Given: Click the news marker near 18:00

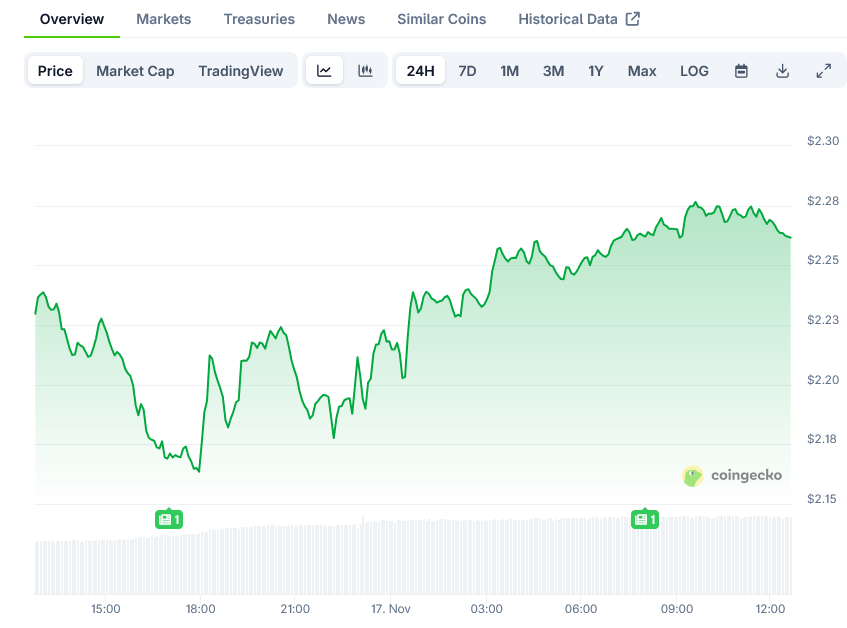Looking at the screenshot, I should [169, 519].
